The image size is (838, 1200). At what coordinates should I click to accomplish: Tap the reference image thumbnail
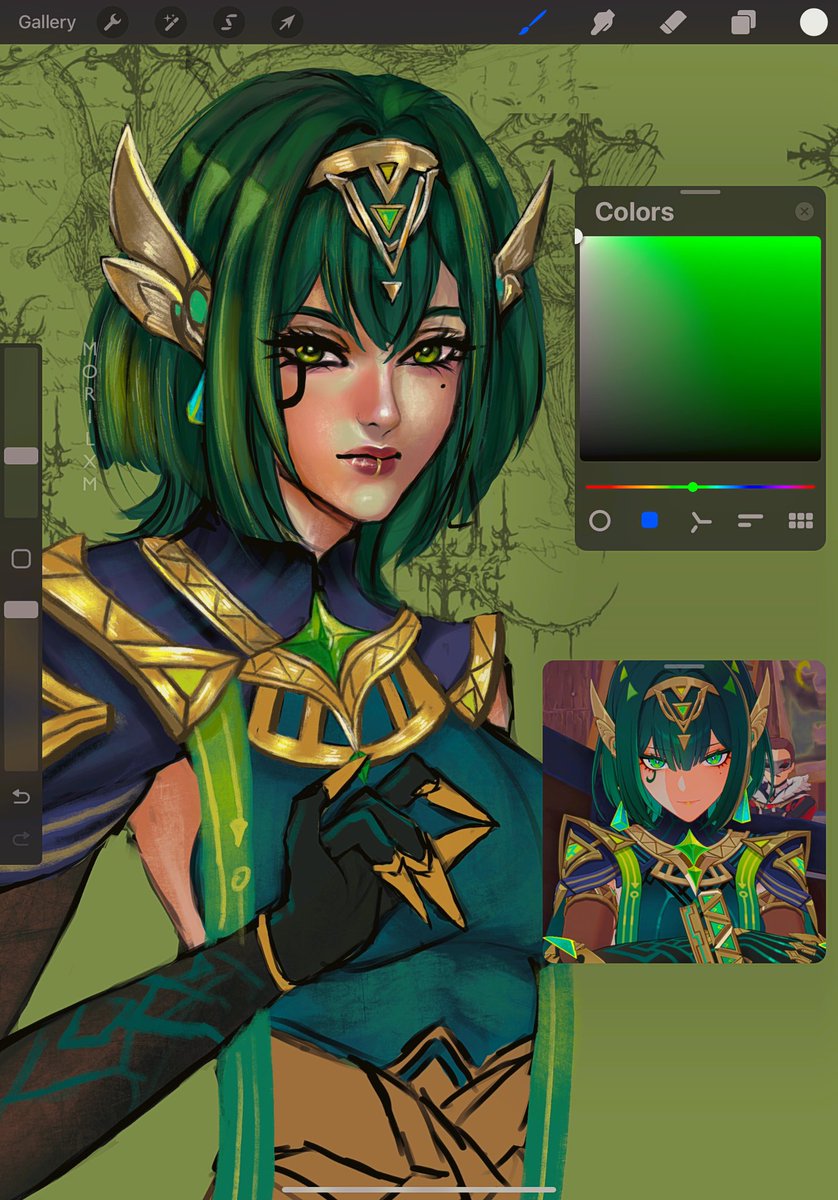[x=684, y=812]
